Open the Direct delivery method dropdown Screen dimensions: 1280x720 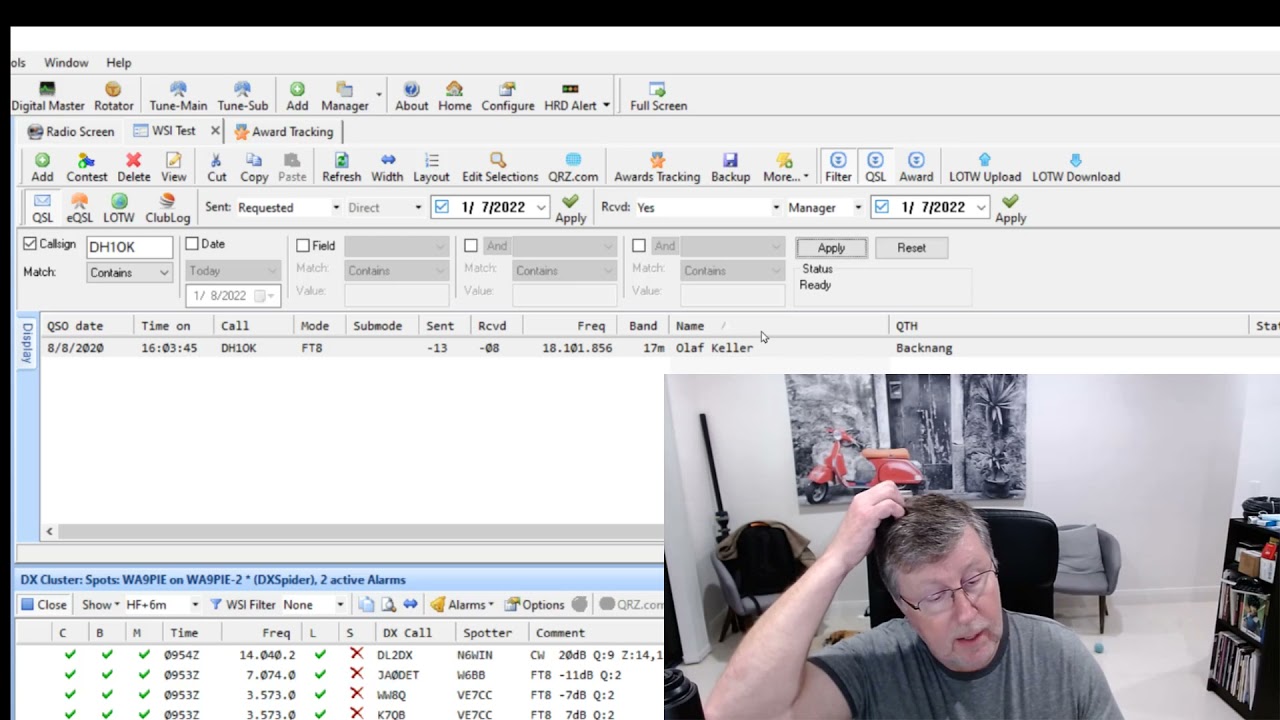(x=385, y=208)
